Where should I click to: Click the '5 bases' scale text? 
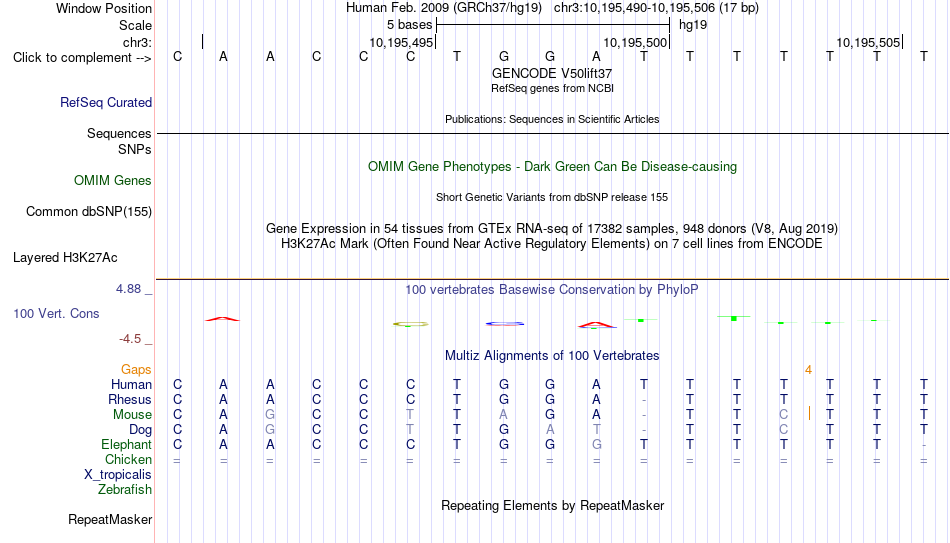coord(410,25)
